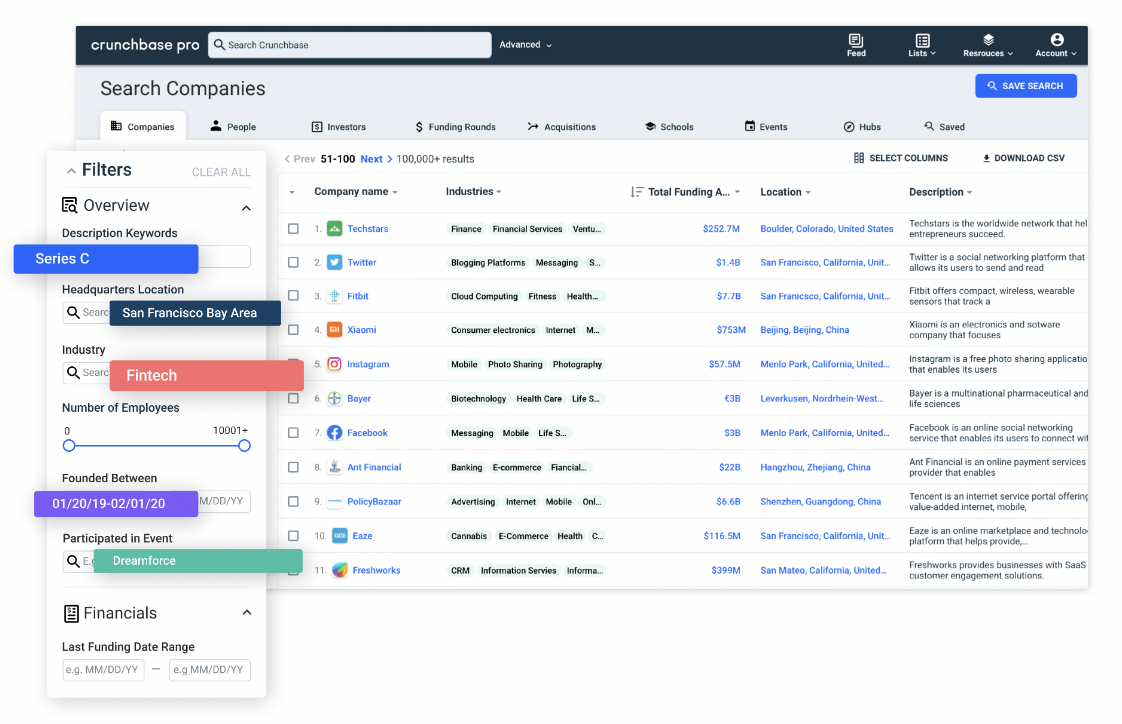
Task: Collapse the Filters panel chevron
Action: coord(71,171)
